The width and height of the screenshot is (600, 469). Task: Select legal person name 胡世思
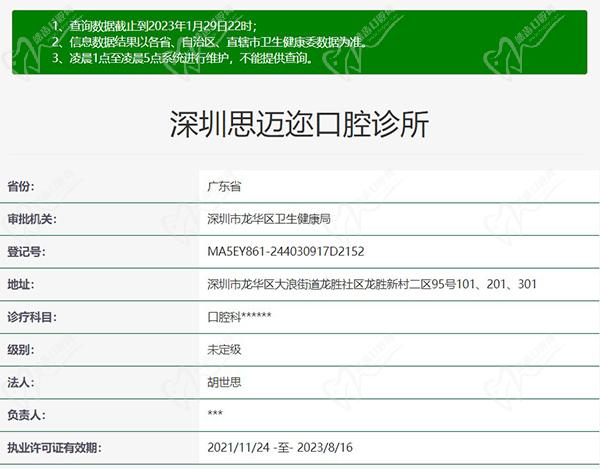[224, 382]
